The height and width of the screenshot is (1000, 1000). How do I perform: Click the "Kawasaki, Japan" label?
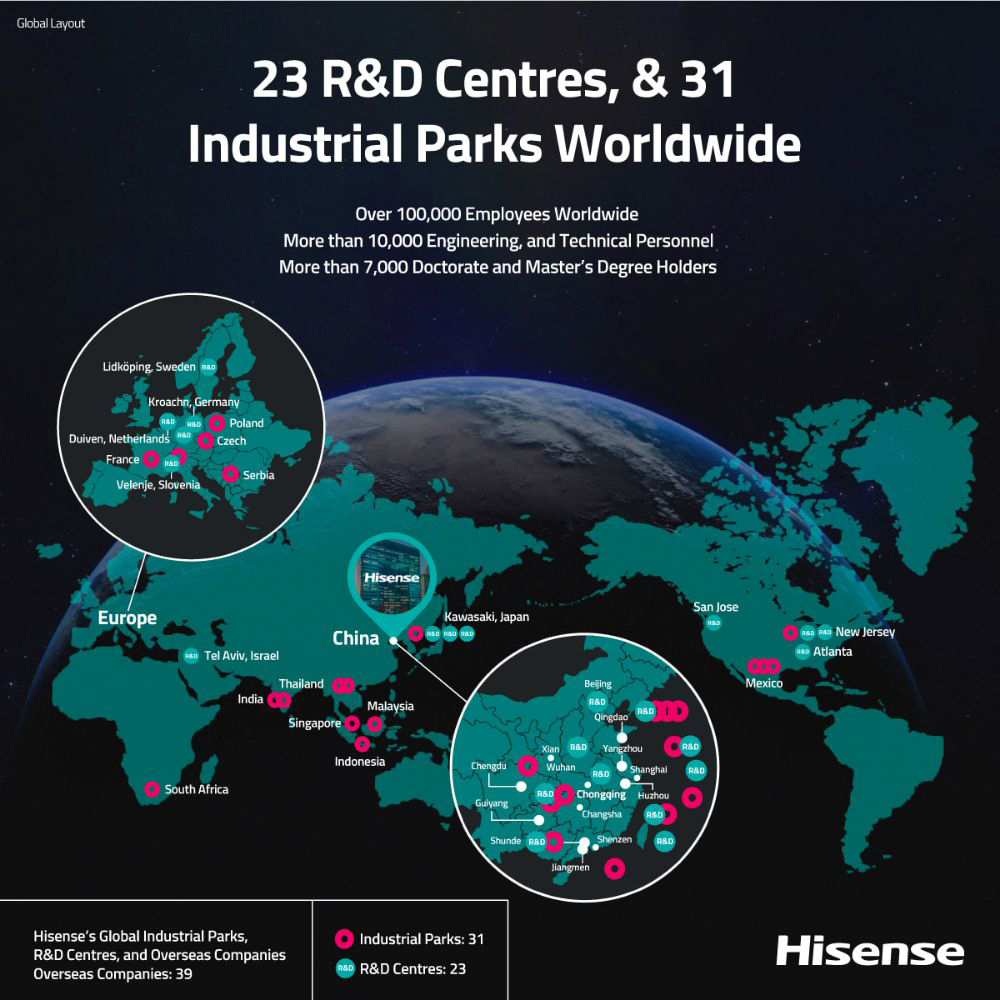click(x=487, y=617)
